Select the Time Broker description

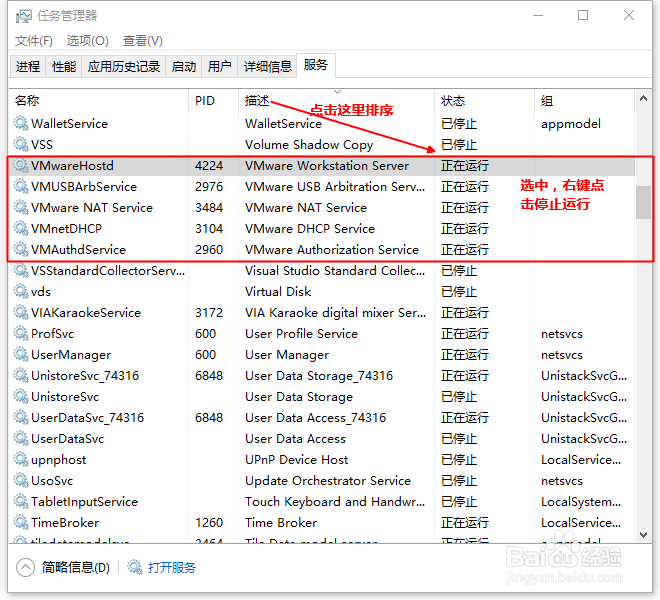(x=281, y=523)
